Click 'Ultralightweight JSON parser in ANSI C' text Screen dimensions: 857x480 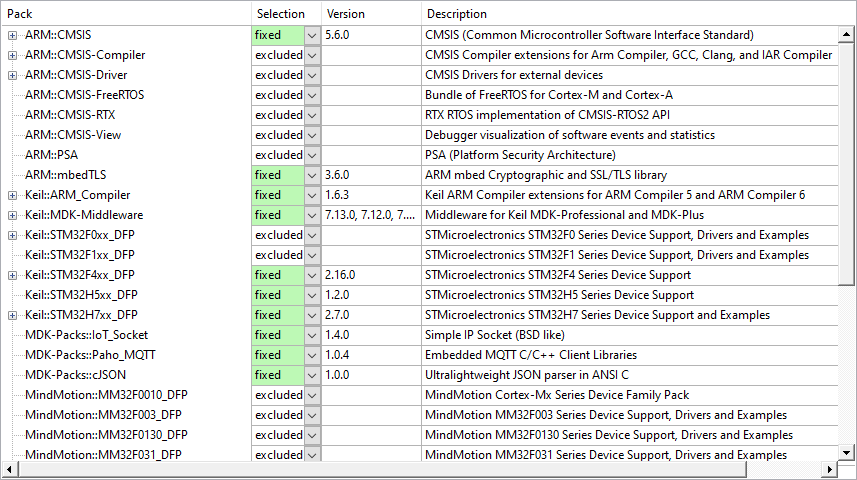pyautogui.click(x=527, y=375)
